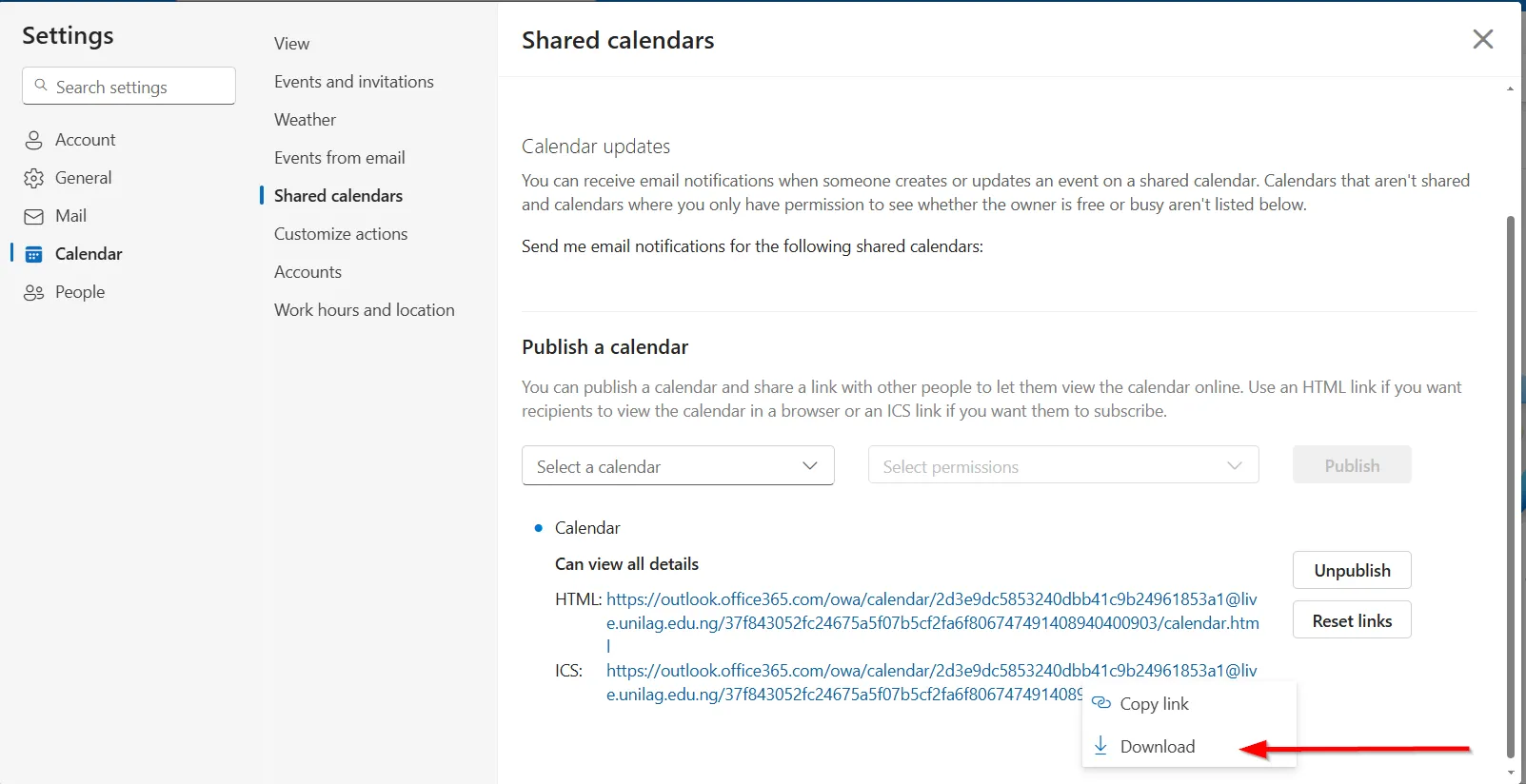Go to Work hours and location
1526x784 pixels.
click(364, 310)
